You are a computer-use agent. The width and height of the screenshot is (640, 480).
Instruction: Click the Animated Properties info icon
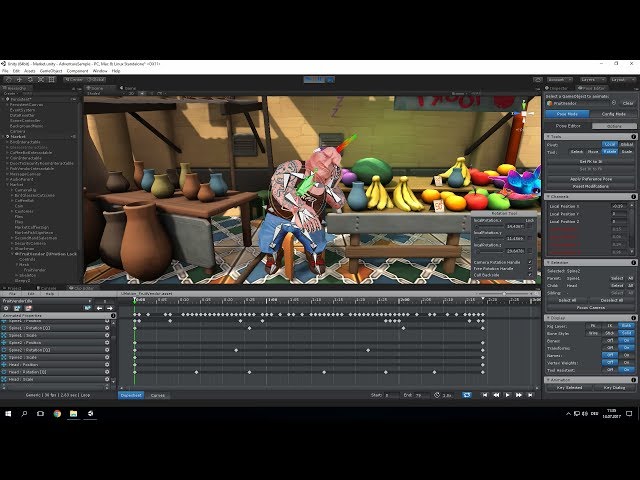[x=113, y=316]
